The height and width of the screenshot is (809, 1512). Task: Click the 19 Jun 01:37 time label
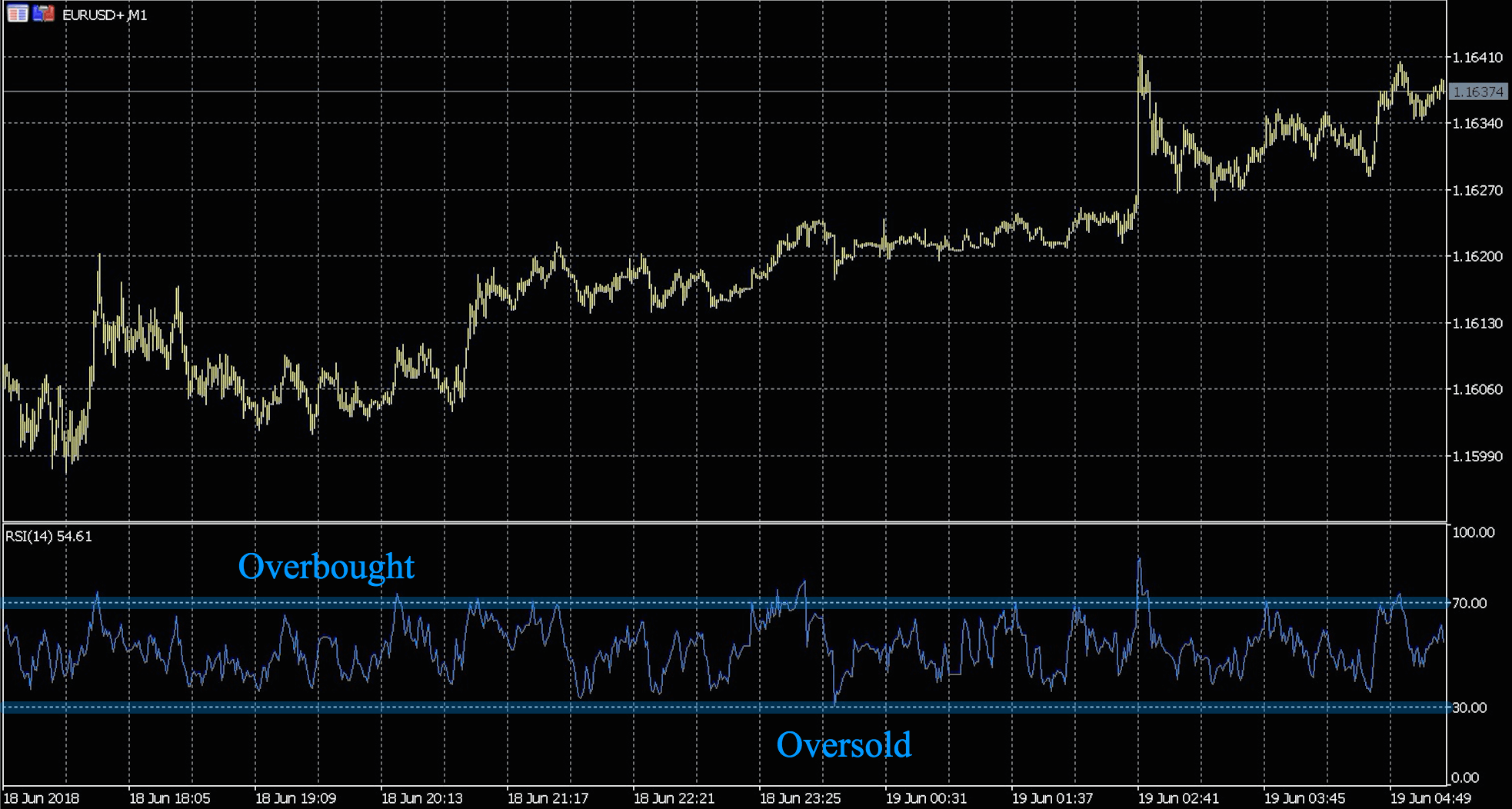click(x=1052, y=798)
